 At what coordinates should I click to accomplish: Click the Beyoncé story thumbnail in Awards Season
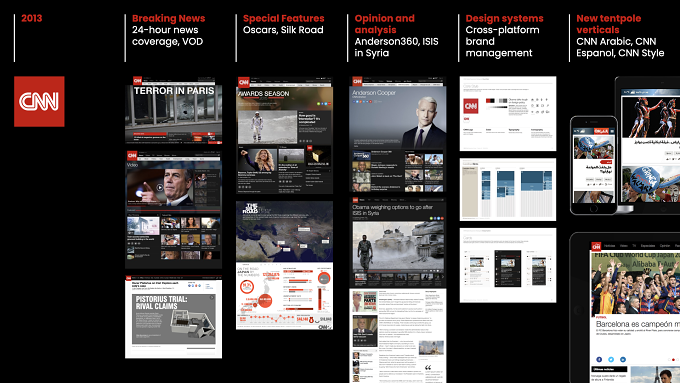[x=257, y=160]
